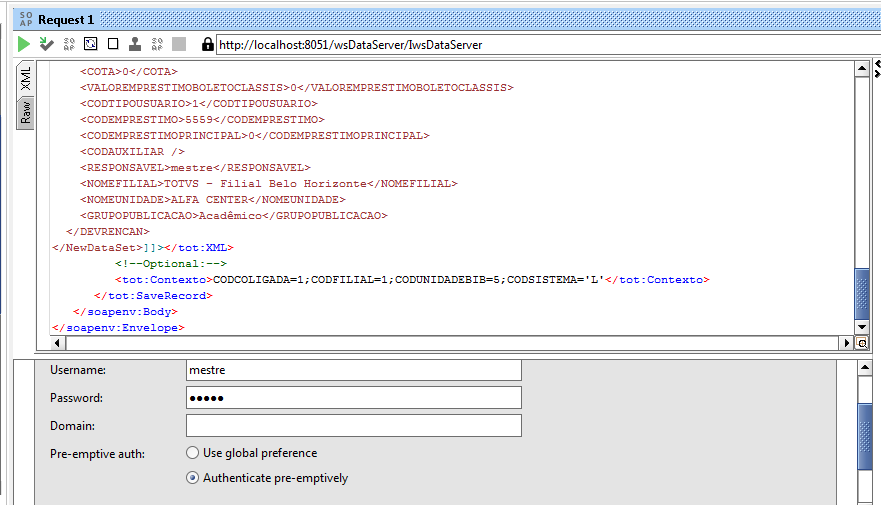
Task: Up arrow of the auth panel scrollbar
Action: click(865, 368)
